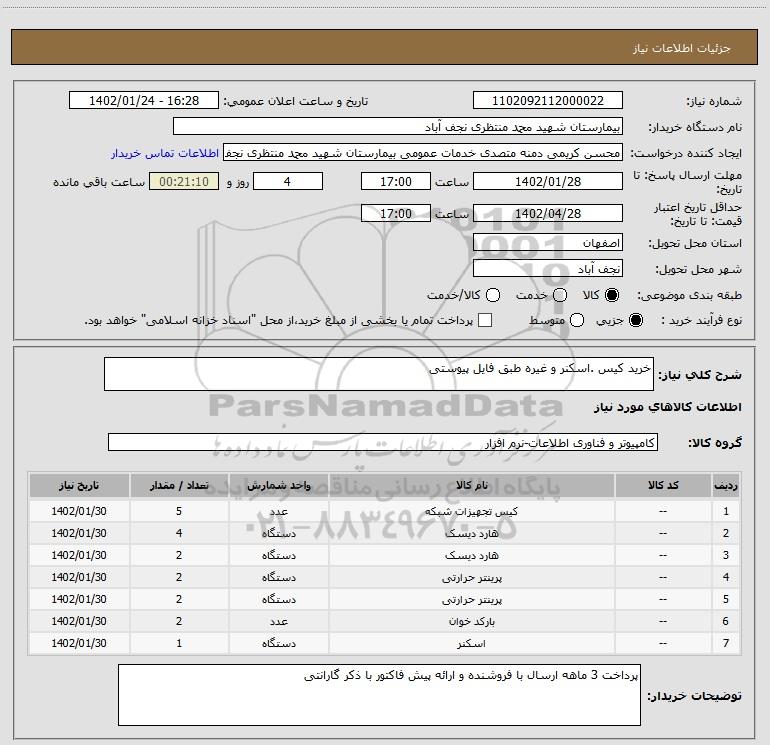Click the date 1402/01/30 in row 7
Screen dimensions: 770x745
pos(79,643)
